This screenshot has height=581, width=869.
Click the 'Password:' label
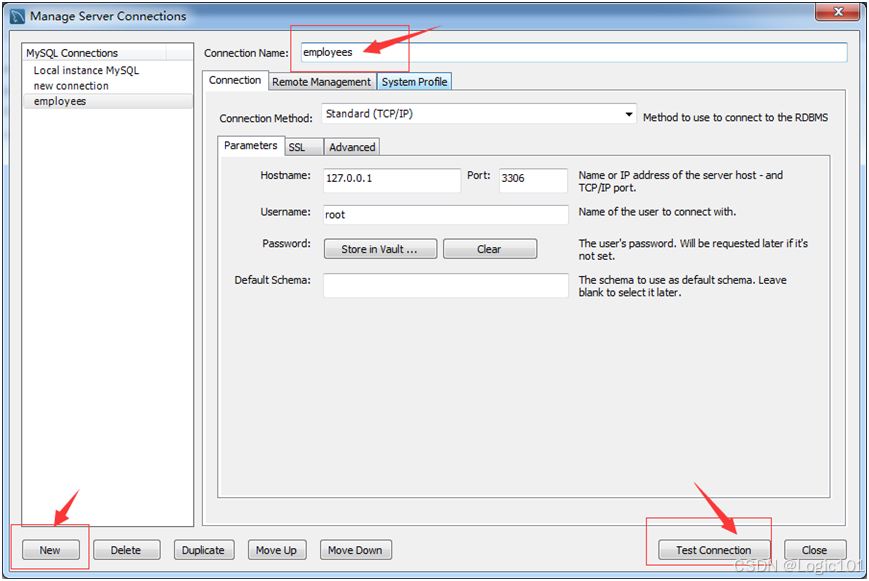tap(286, 243)
